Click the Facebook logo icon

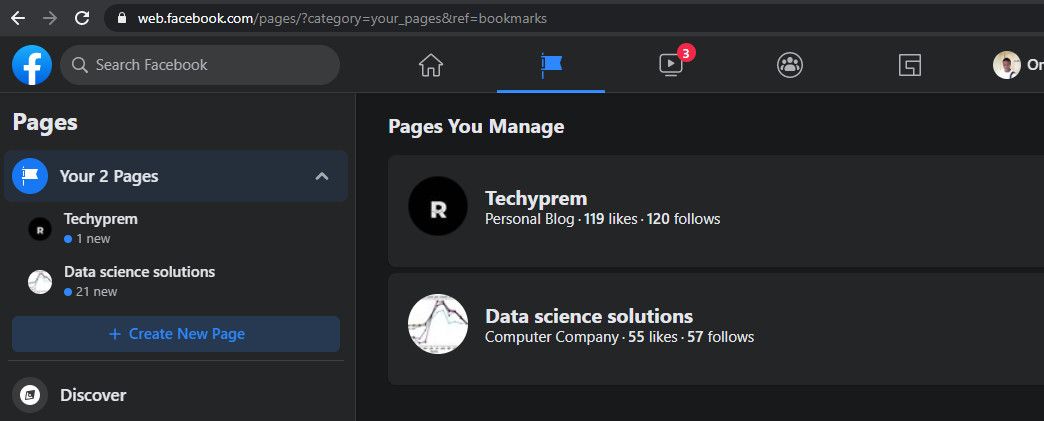point(32,65)
